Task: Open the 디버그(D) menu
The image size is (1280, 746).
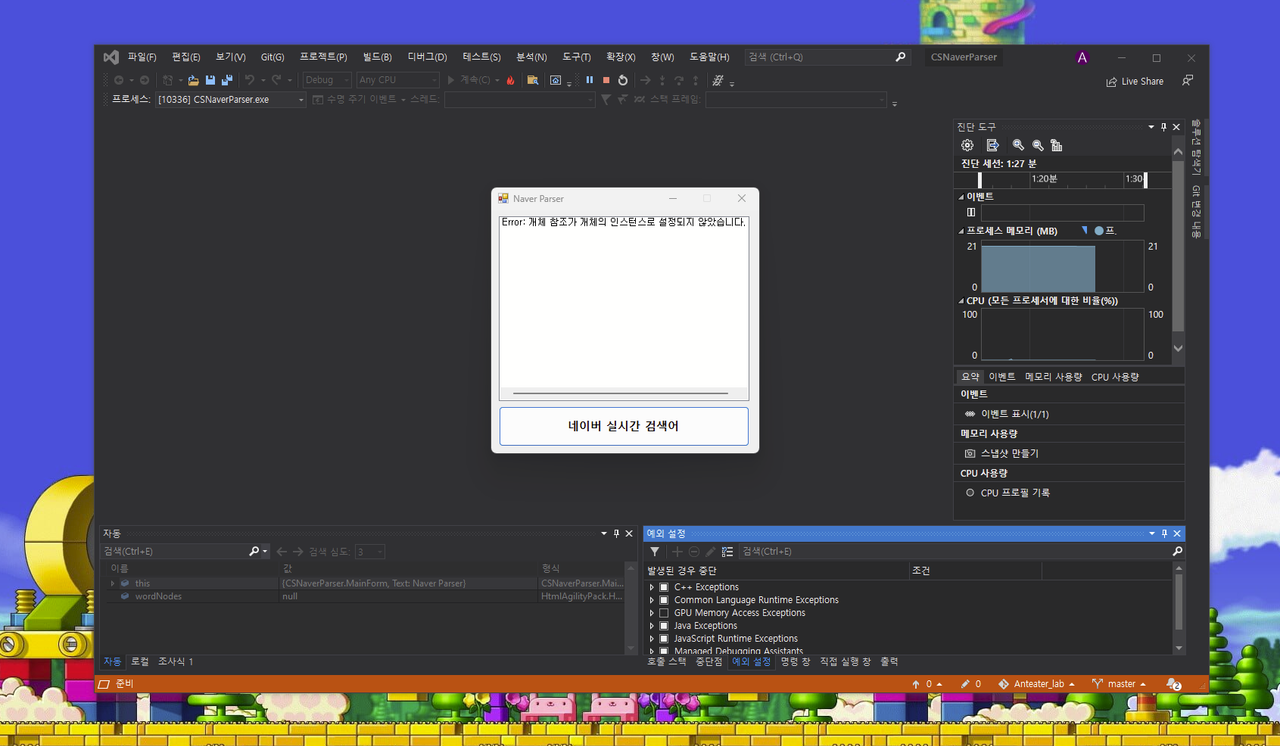Action: (x=427, y=57)
